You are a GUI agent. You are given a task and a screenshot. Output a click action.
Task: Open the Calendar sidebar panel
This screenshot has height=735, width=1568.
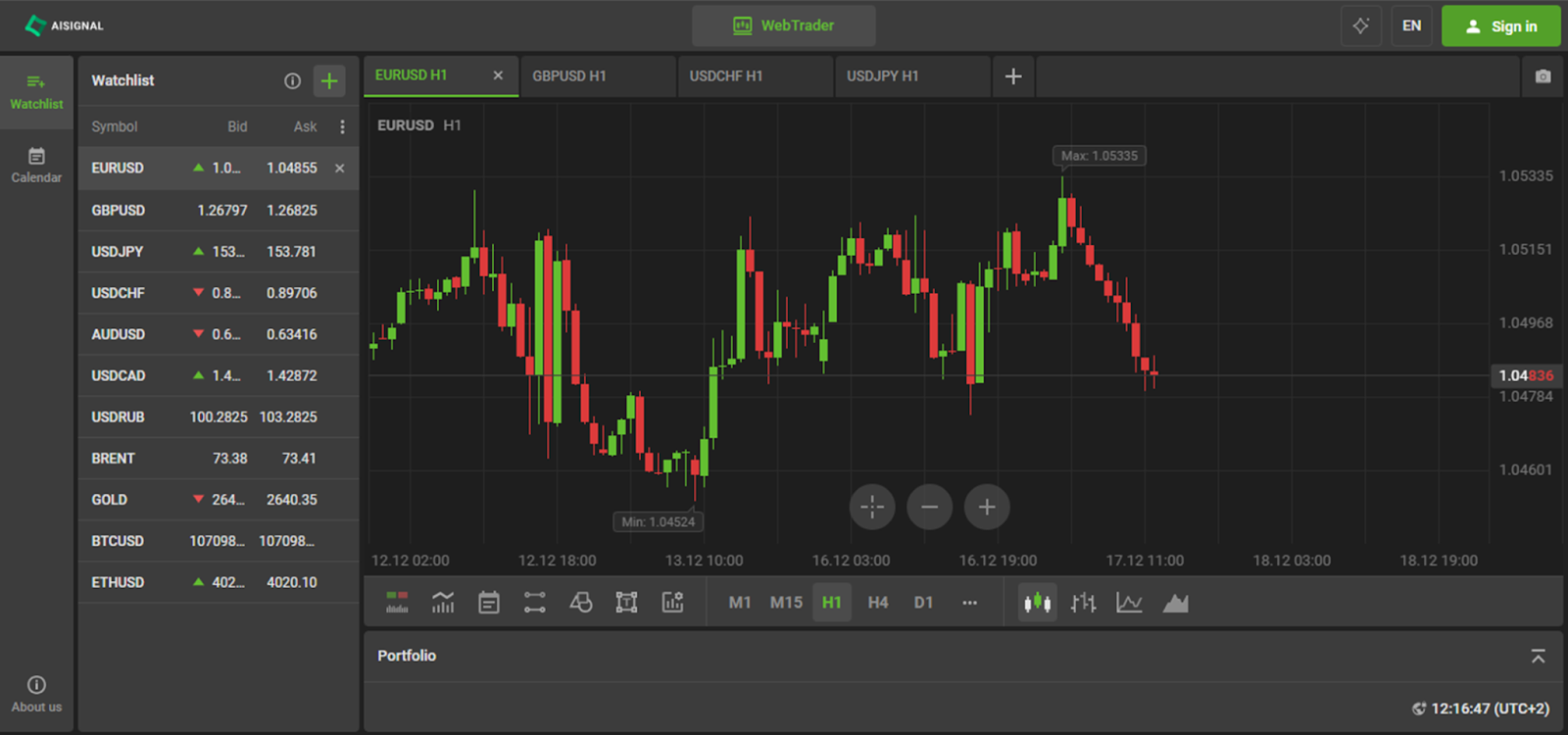[x=36, y=165]
